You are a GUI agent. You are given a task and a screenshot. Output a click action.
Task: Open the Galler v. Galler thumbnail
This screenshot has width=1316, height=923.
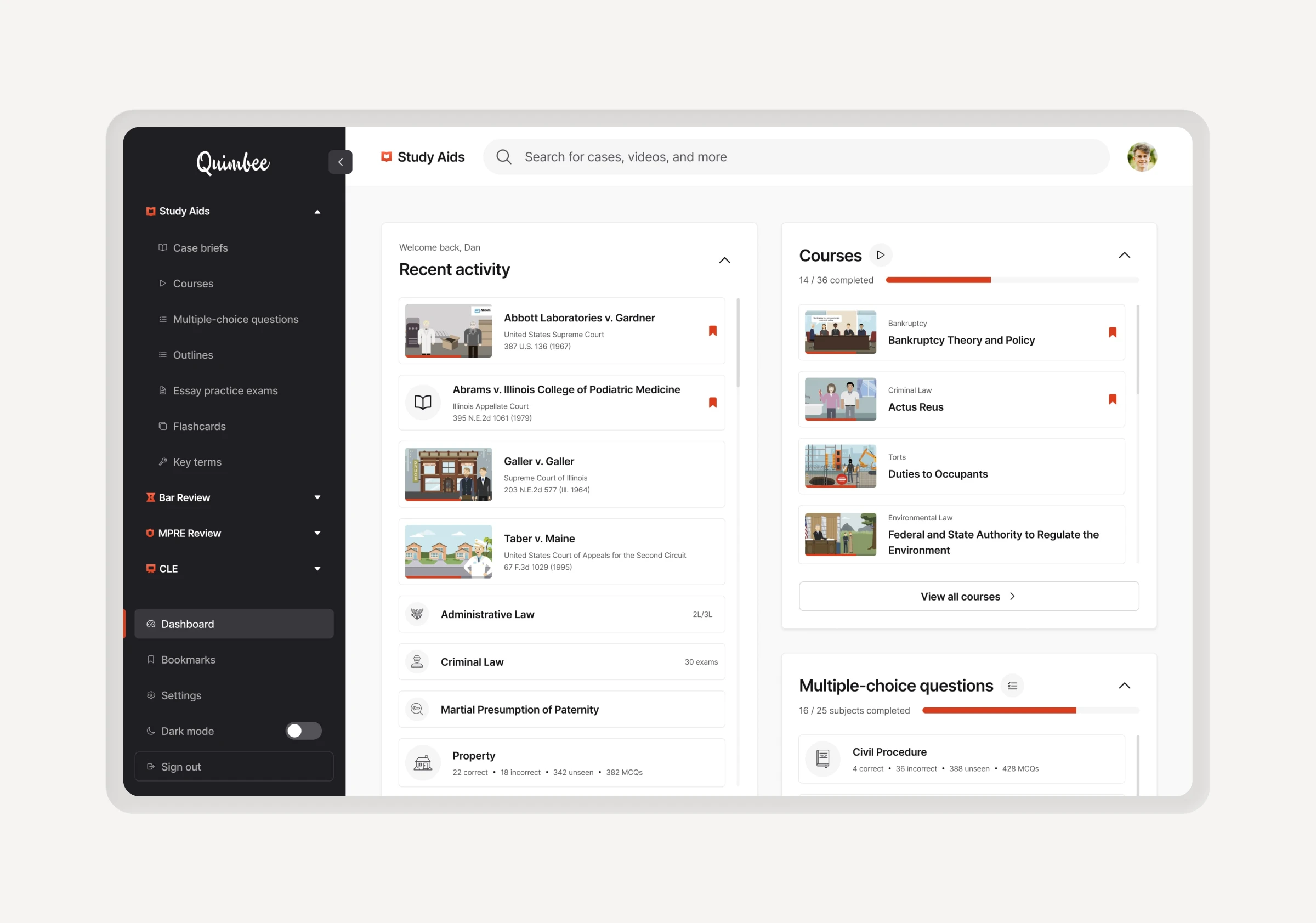pyautogui.click(x=448, y=474)
